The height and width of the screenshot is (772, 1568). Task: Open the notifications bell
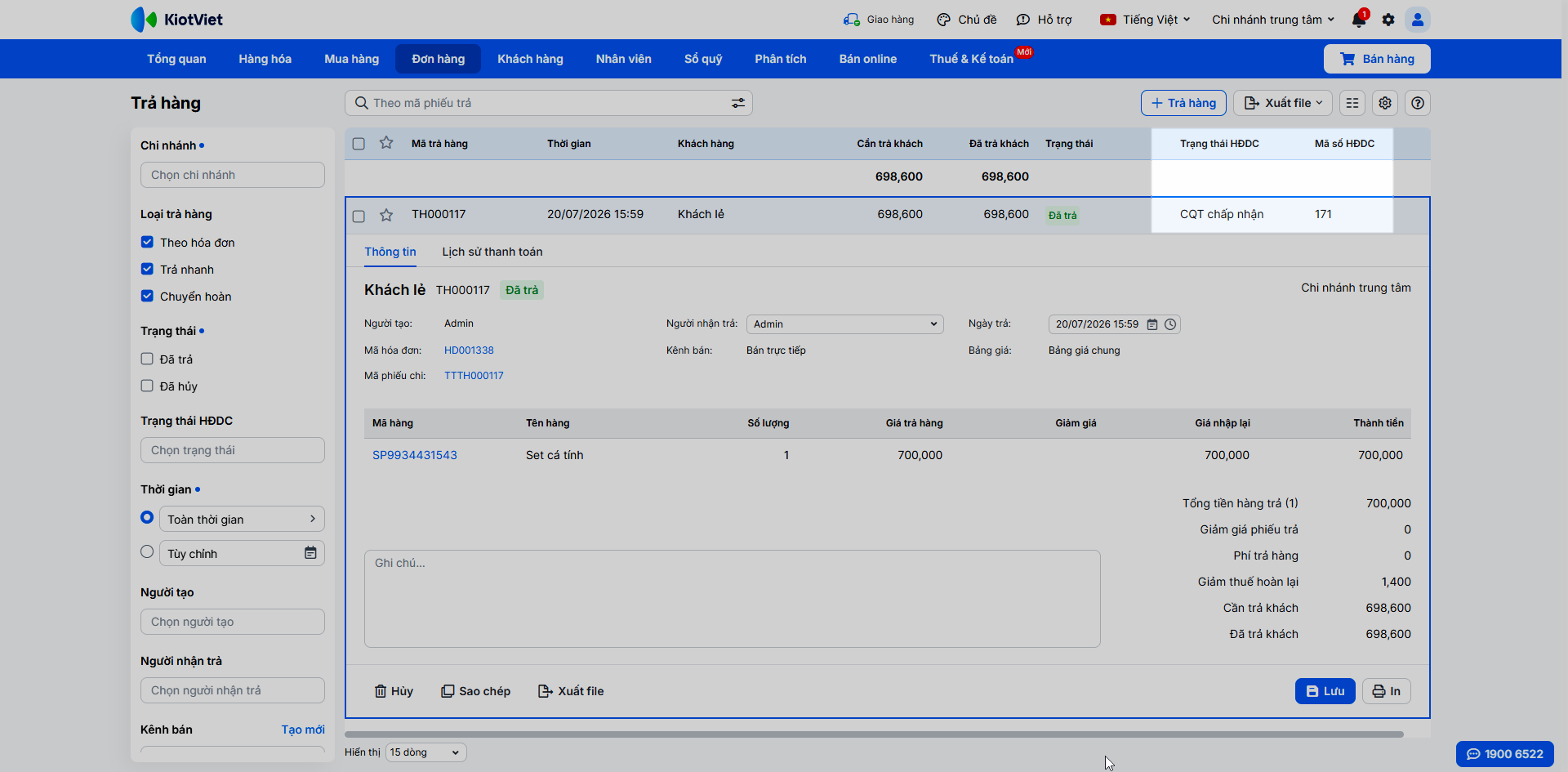[1359, 20]
